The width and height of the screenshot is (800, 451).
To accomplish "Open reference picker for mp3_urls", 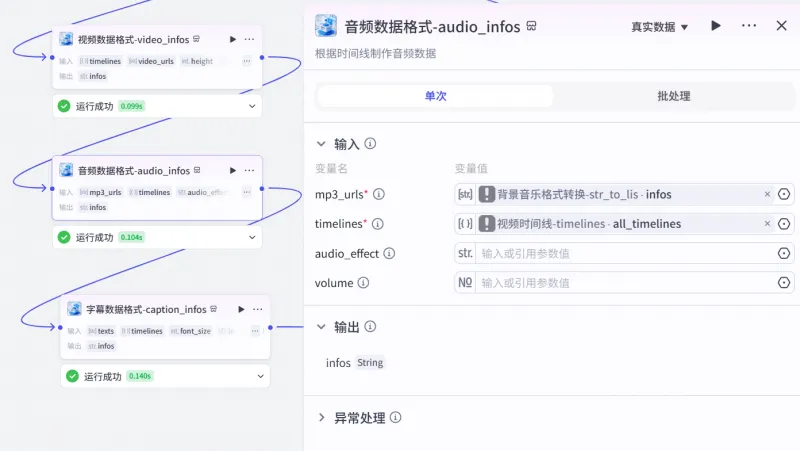I will [784, 194].
